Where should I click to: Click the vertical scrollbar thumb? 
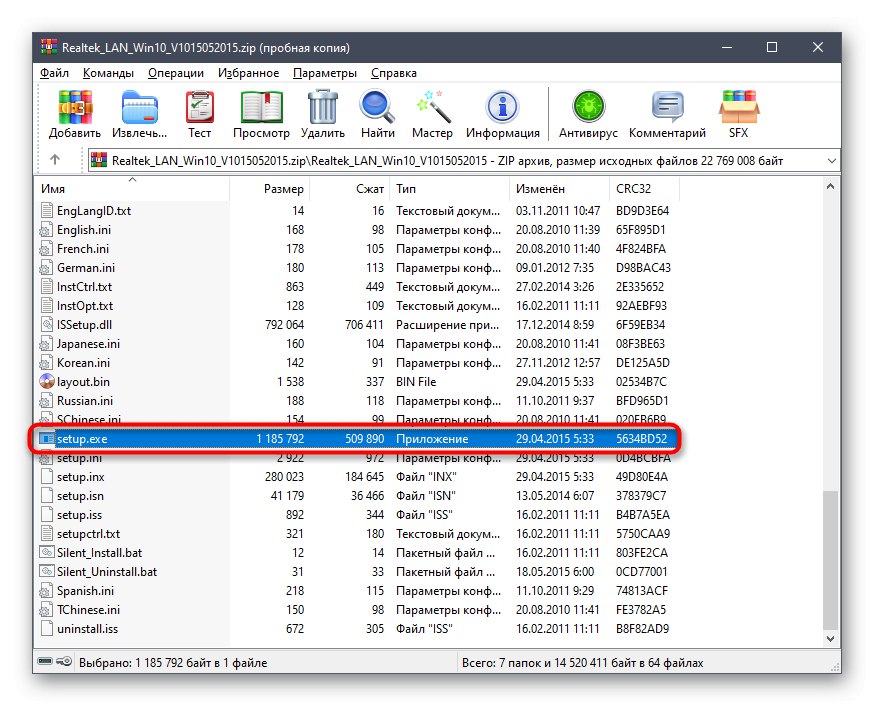[x=831, y=559]
